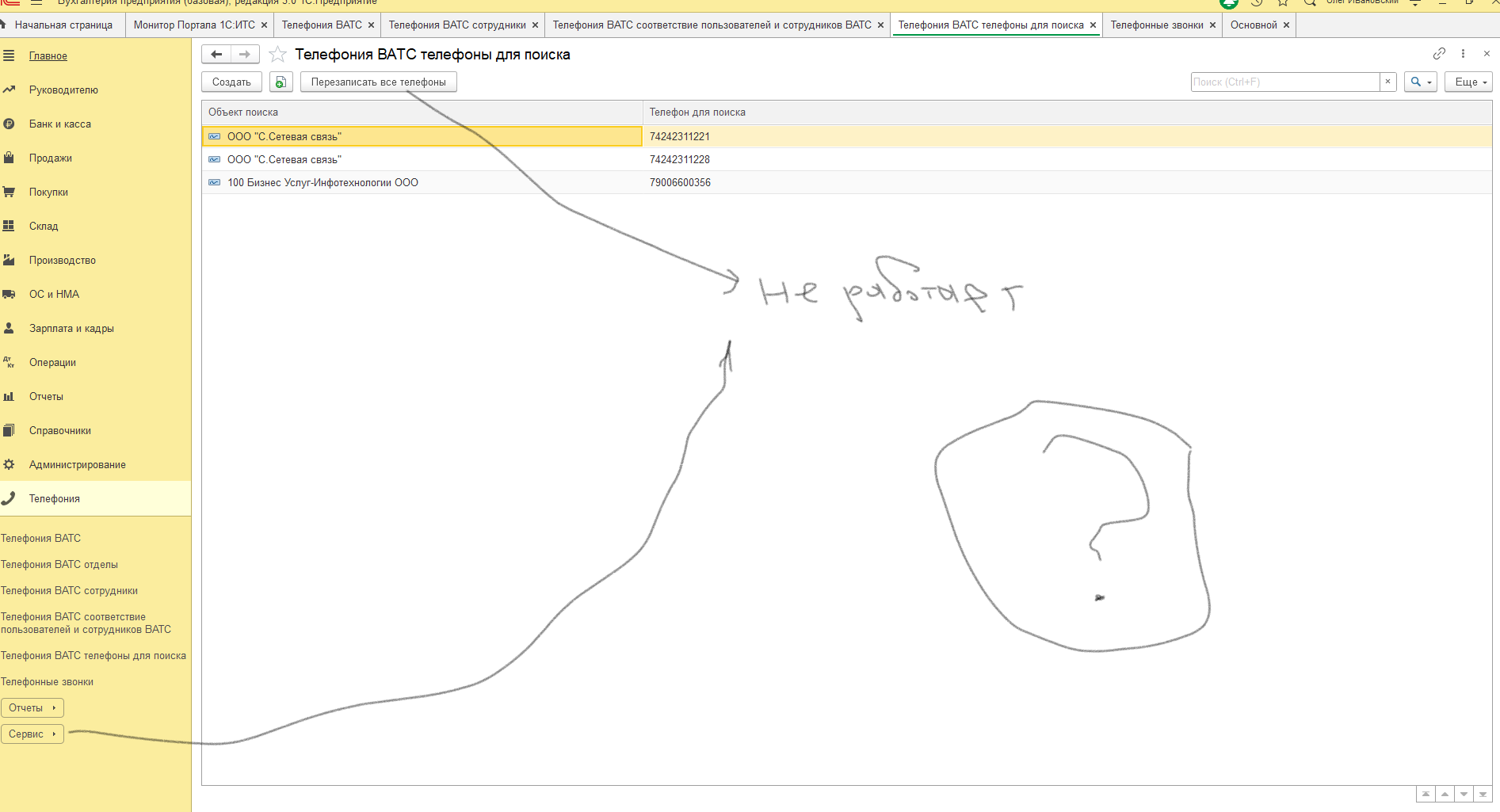1500x812 pixels.
Task: Copy link to this page icon
Action: coord(1439,54)
